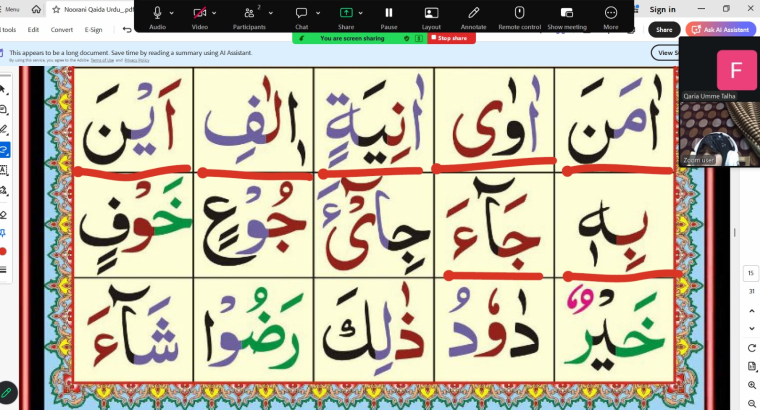Choose the selection arrow tool in left toolbar
Screen dimensions: 760x410
point(3,90)
